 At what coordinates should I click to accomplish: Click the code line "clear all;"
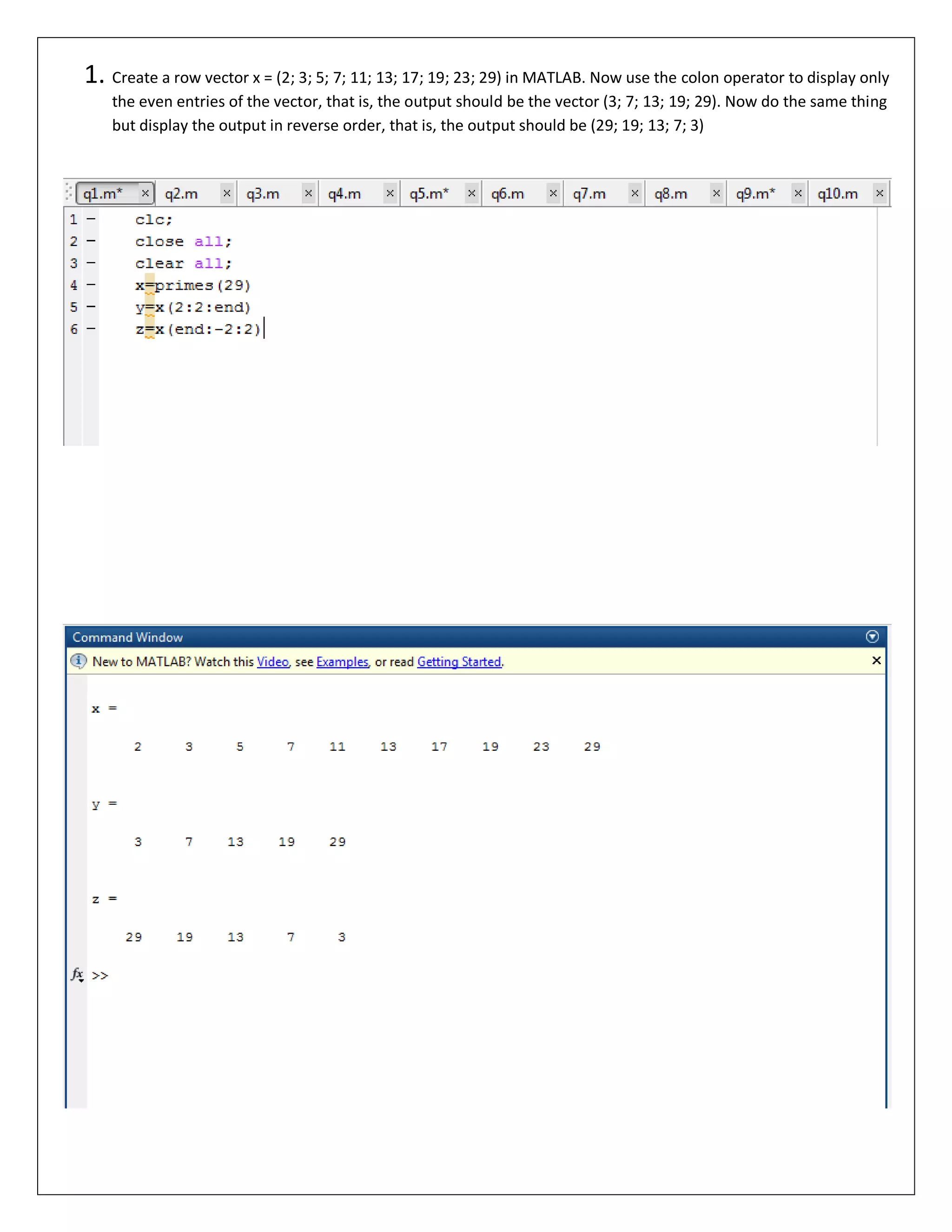pos(183,264)
